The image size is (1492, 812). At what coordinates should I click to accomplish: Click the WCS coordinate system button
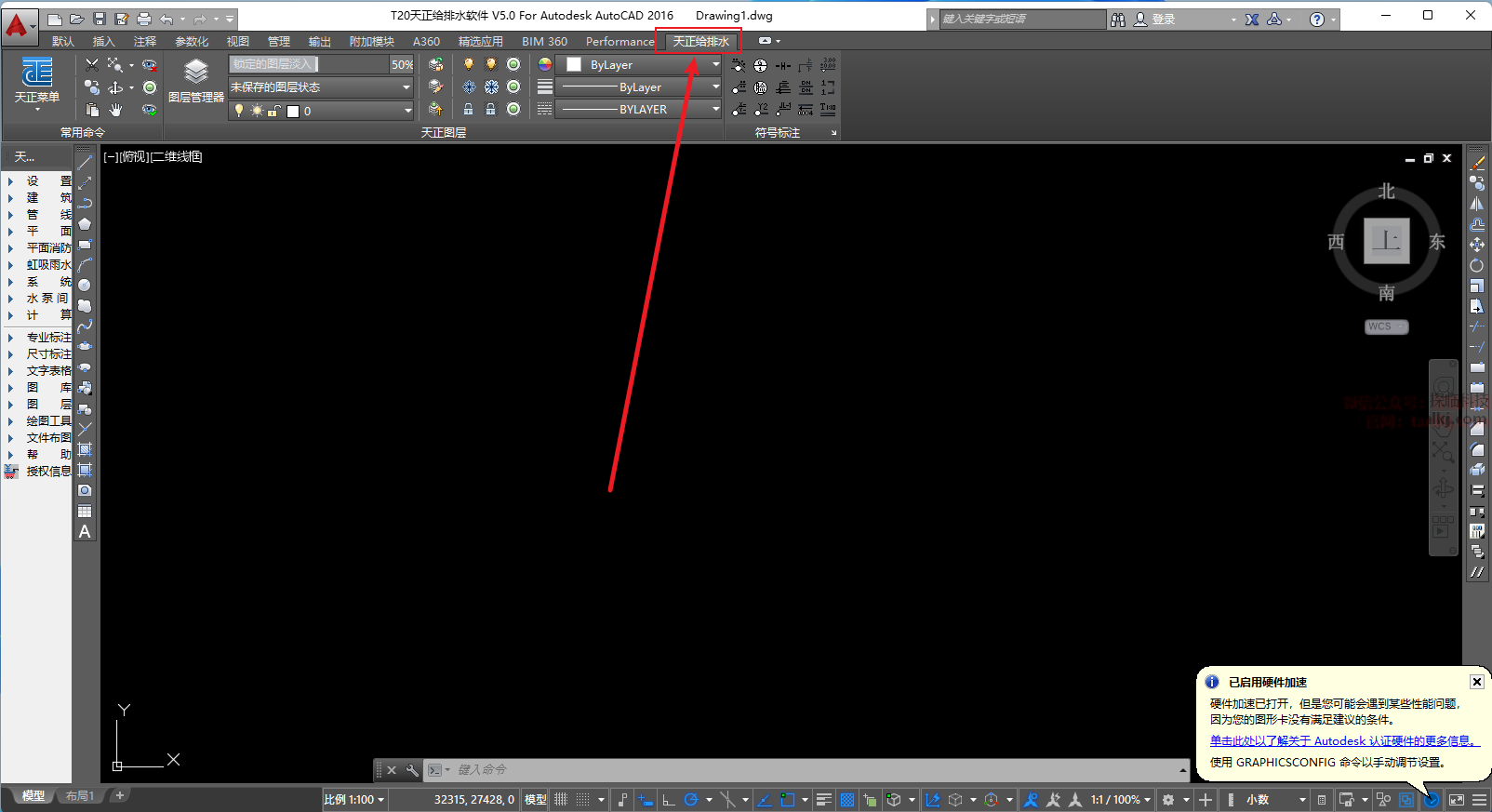1386,326
